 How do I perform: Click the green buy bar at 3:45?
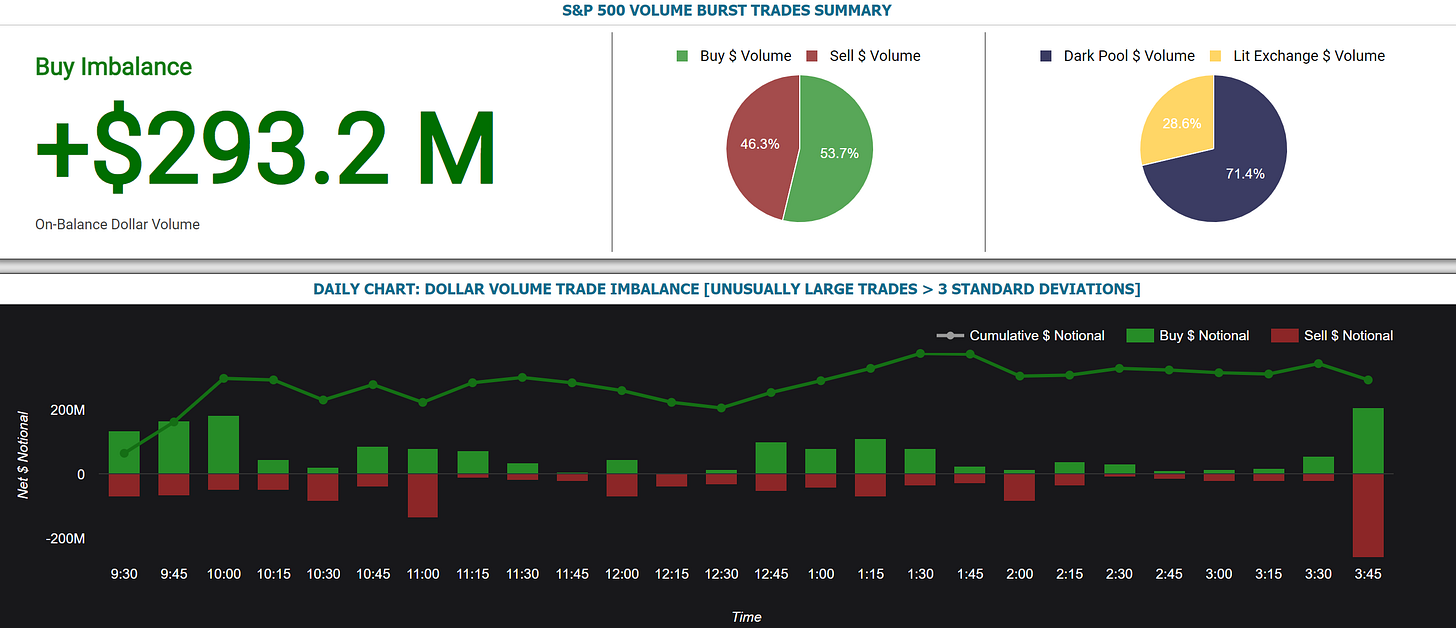[x=1367, y=441]
